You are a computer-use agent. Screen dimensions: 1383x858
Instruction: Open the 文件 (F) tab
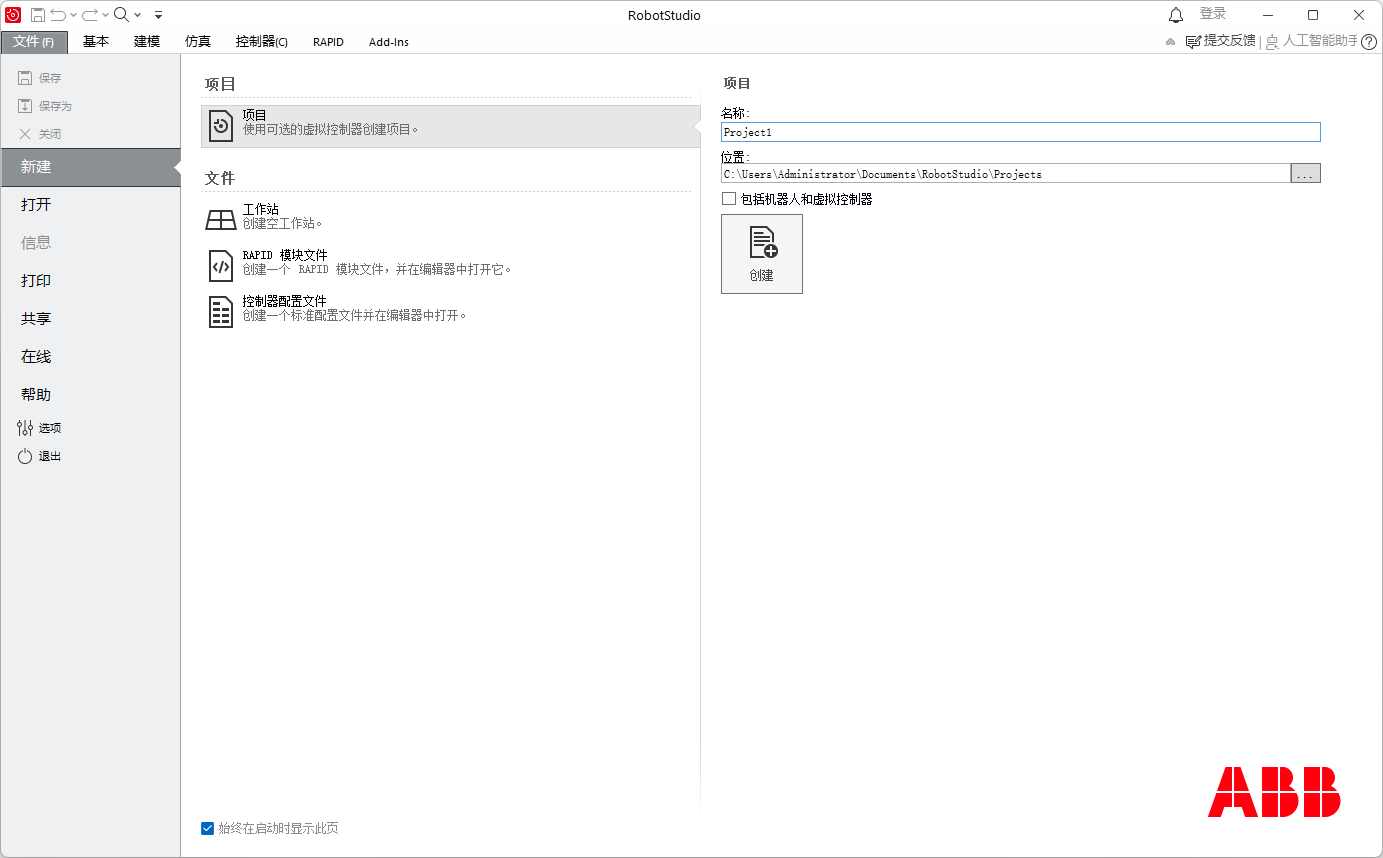(34, 42)
